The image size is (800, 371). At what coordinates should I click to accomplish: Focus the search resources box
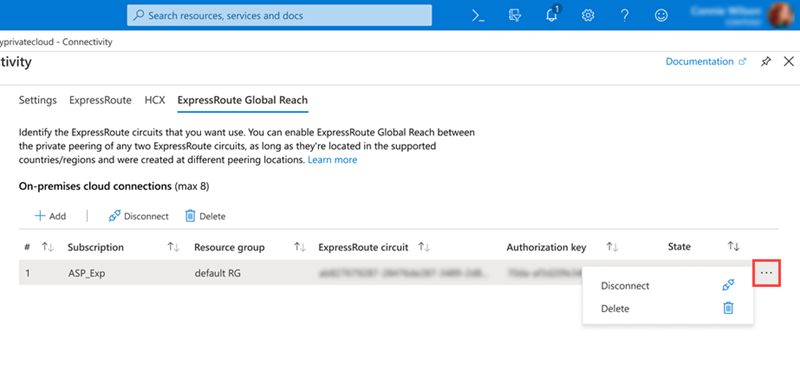279,15
